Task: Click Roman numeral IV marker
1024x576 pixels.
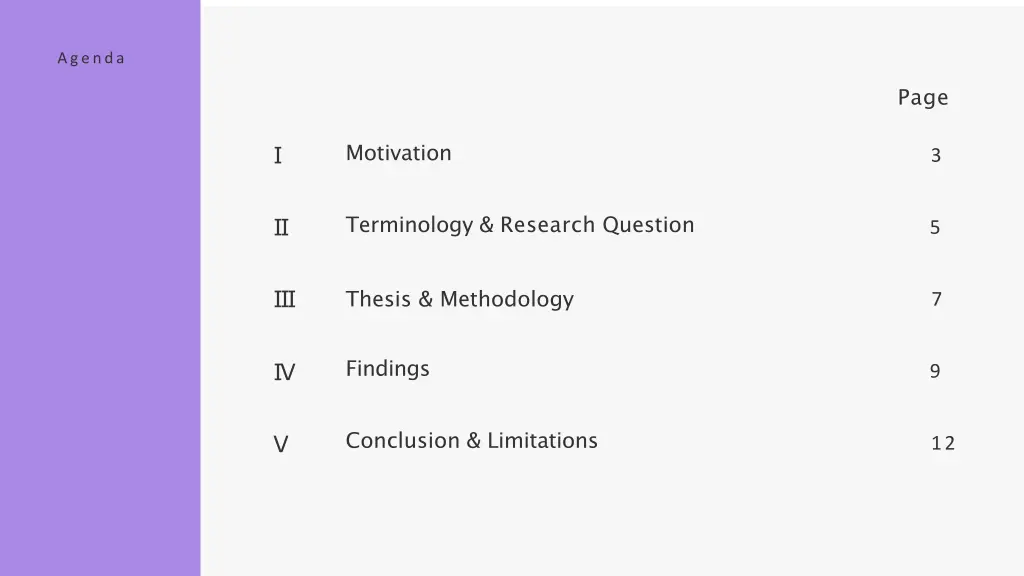Action: [x=284, y=372]
